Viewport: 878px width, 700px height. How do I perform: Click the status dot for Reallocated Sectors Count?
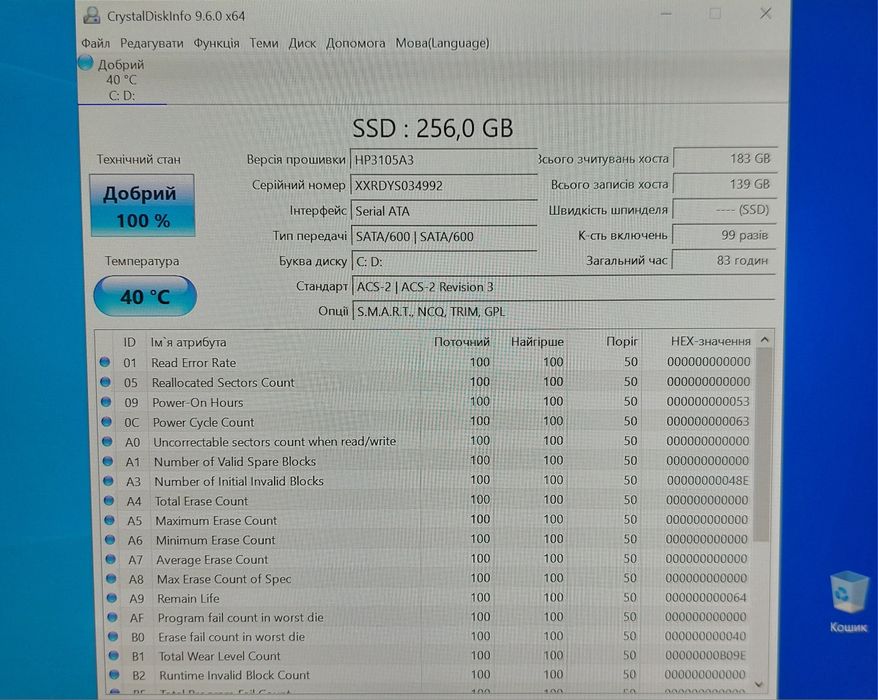(x=105, y=382)
